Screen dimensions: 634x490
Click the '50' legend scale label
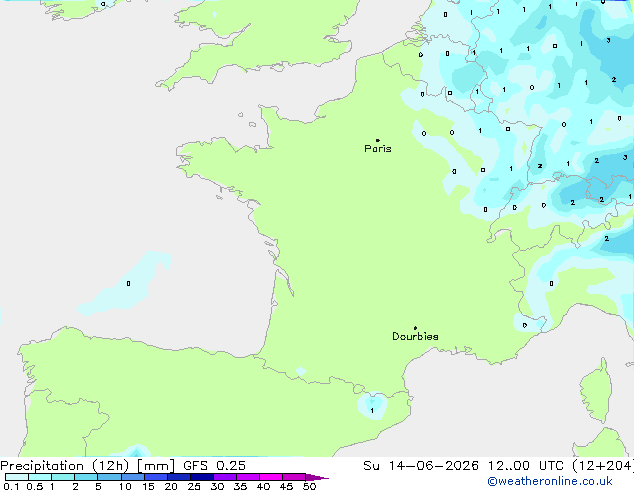[x=310, y=486]
